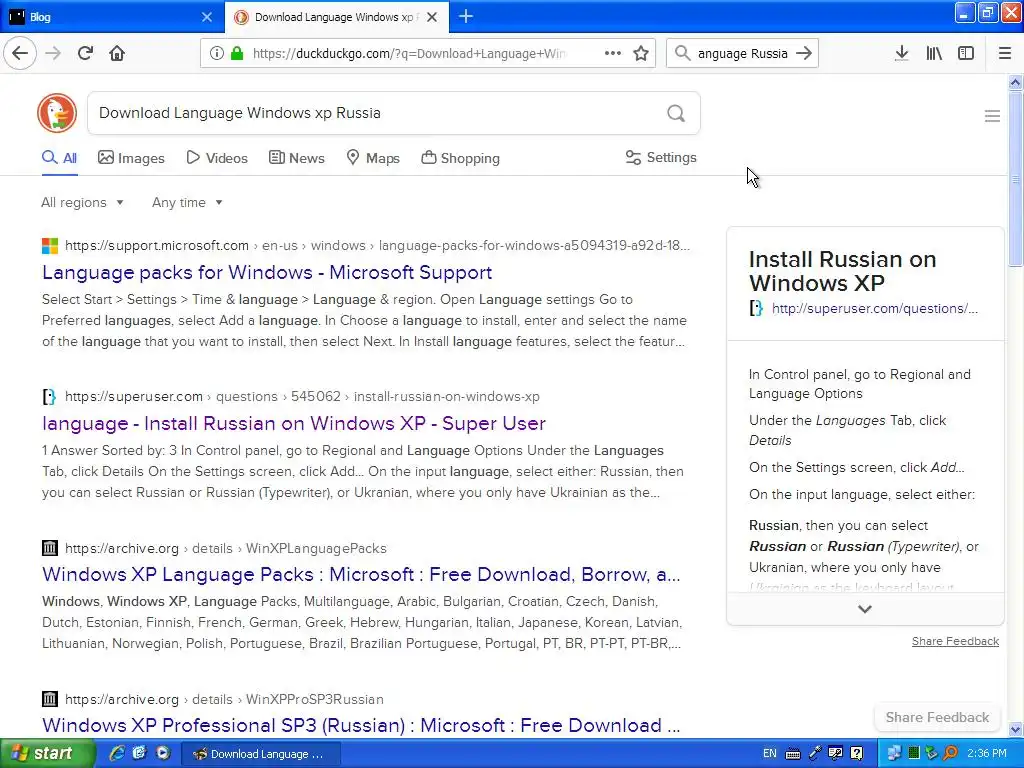Close the Download Language Windows xp tab
The height and width of the screenshot is (768, 1024).
[x=432, y=17]
